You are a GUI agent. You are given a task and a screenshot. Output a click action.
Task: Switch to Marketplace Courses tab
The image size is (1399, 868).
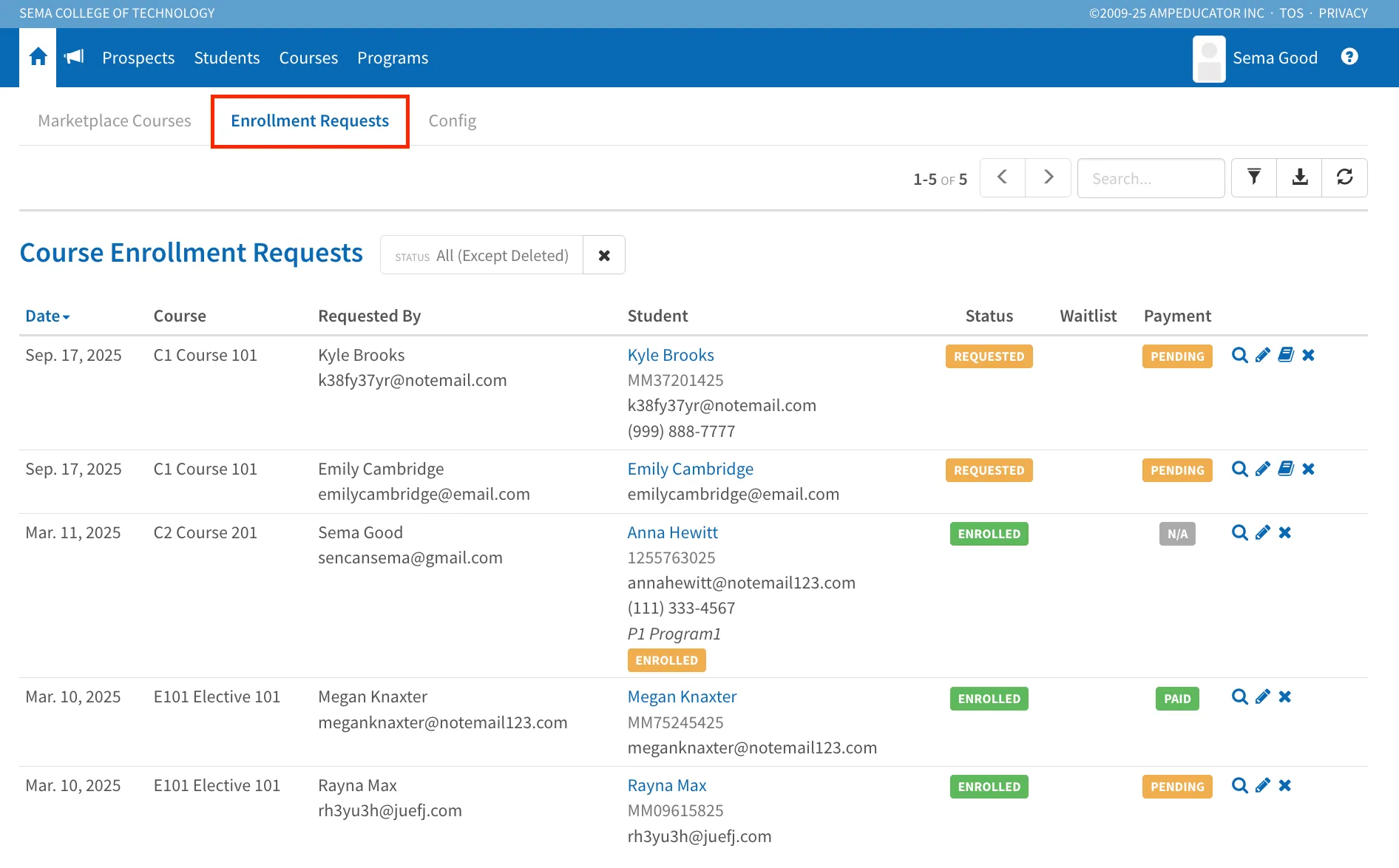(115, 121)
